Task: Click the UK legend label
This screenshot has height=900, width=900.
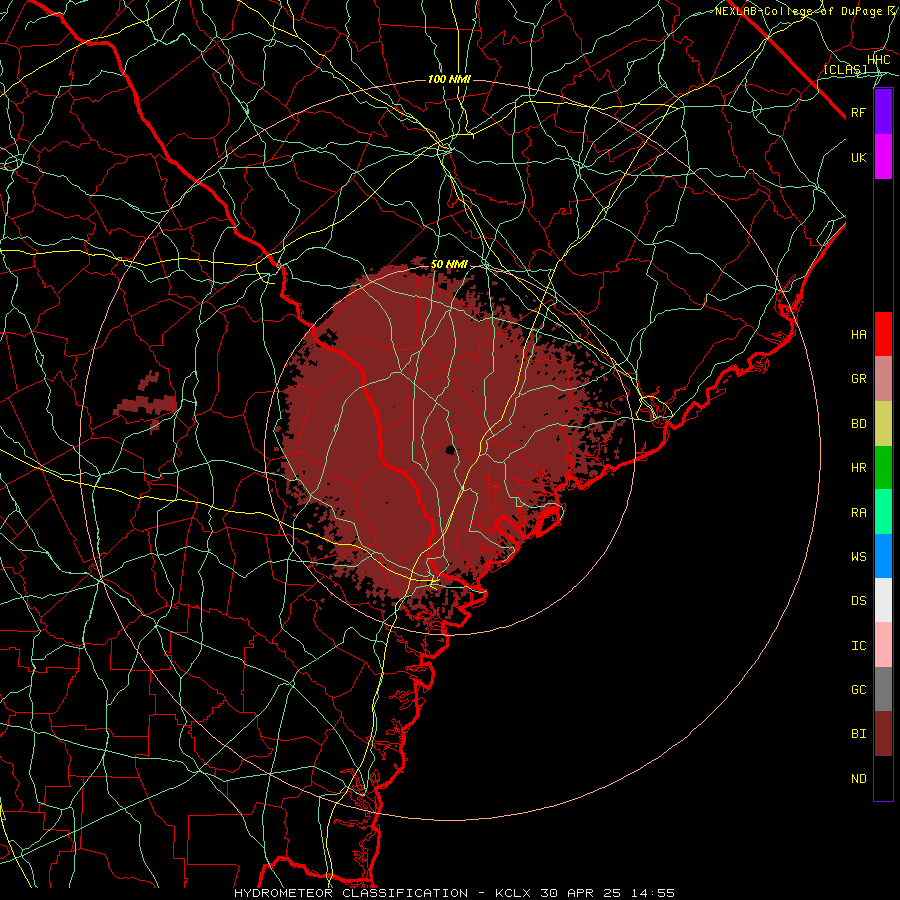Action: tap(859, 157)
